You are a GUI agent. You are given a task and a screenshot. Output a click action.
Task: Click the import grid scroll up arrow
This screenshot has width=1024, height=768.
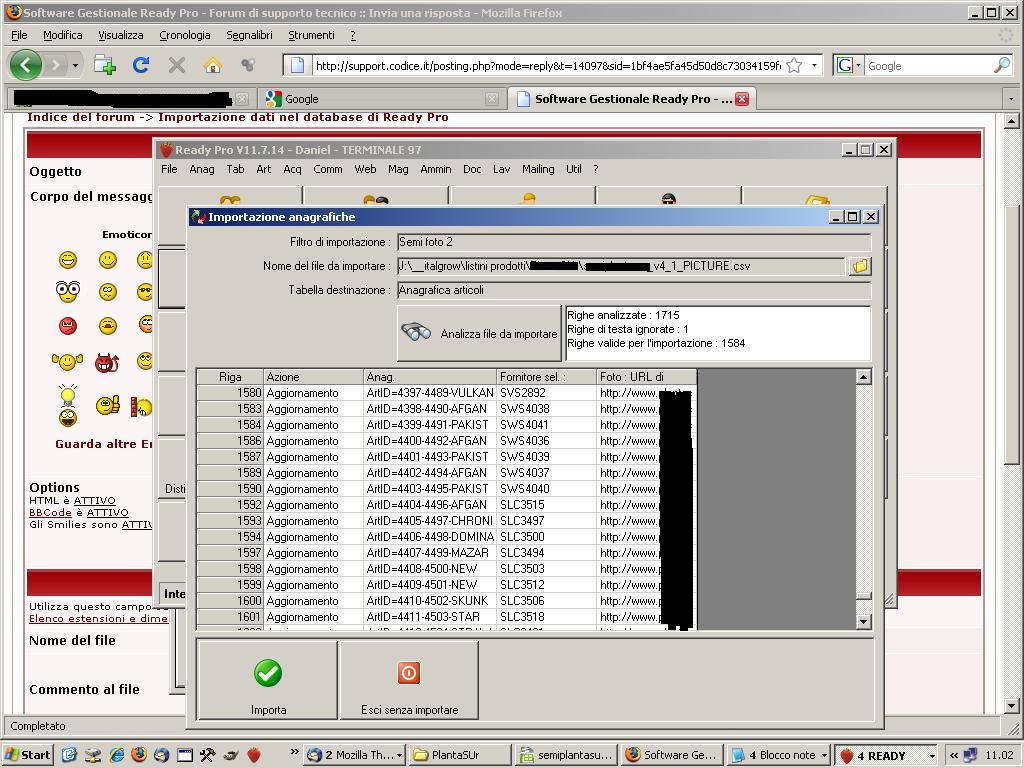click(863, 377)
